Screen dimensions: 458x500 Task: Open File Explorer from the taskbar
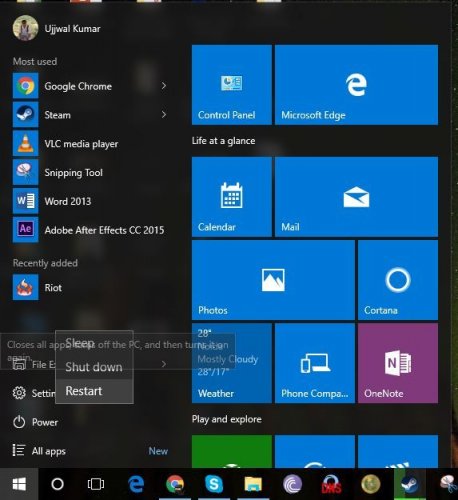coord(253,484)
